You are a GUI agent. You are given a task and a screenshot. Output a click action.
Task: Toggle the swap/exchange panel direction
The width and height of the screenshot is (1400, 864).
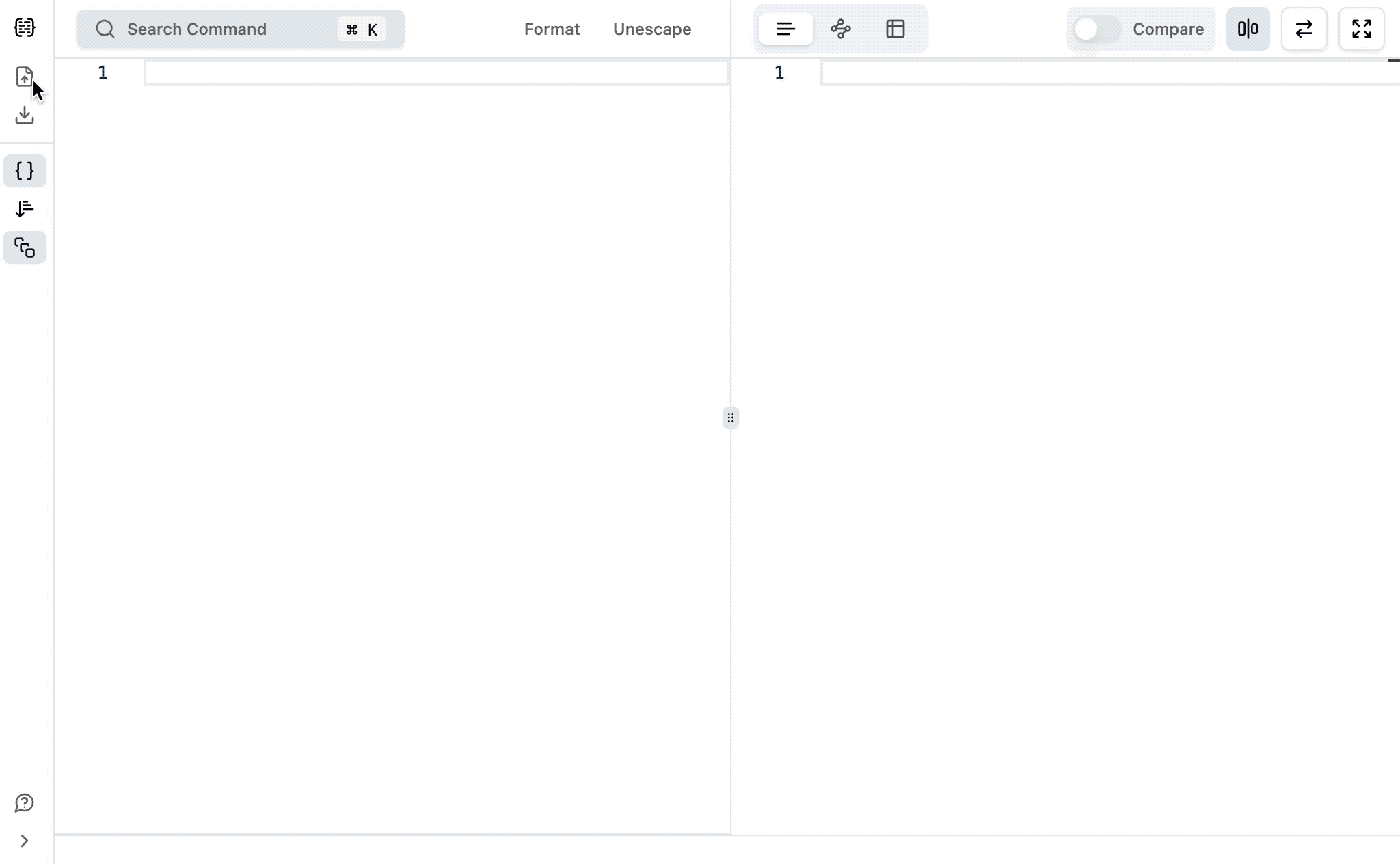(x=1305, y=29)
